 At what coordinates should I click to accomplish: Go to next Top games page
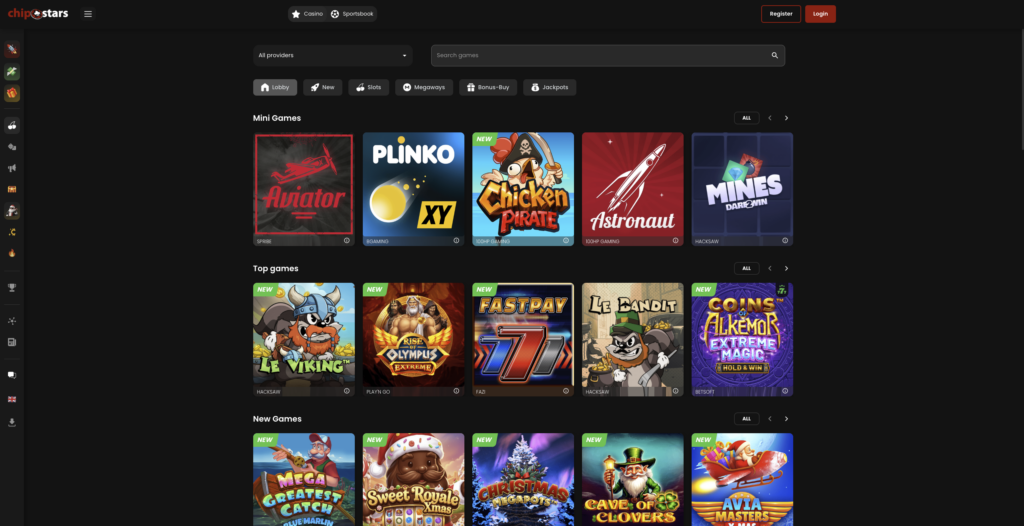coord(786,269)
